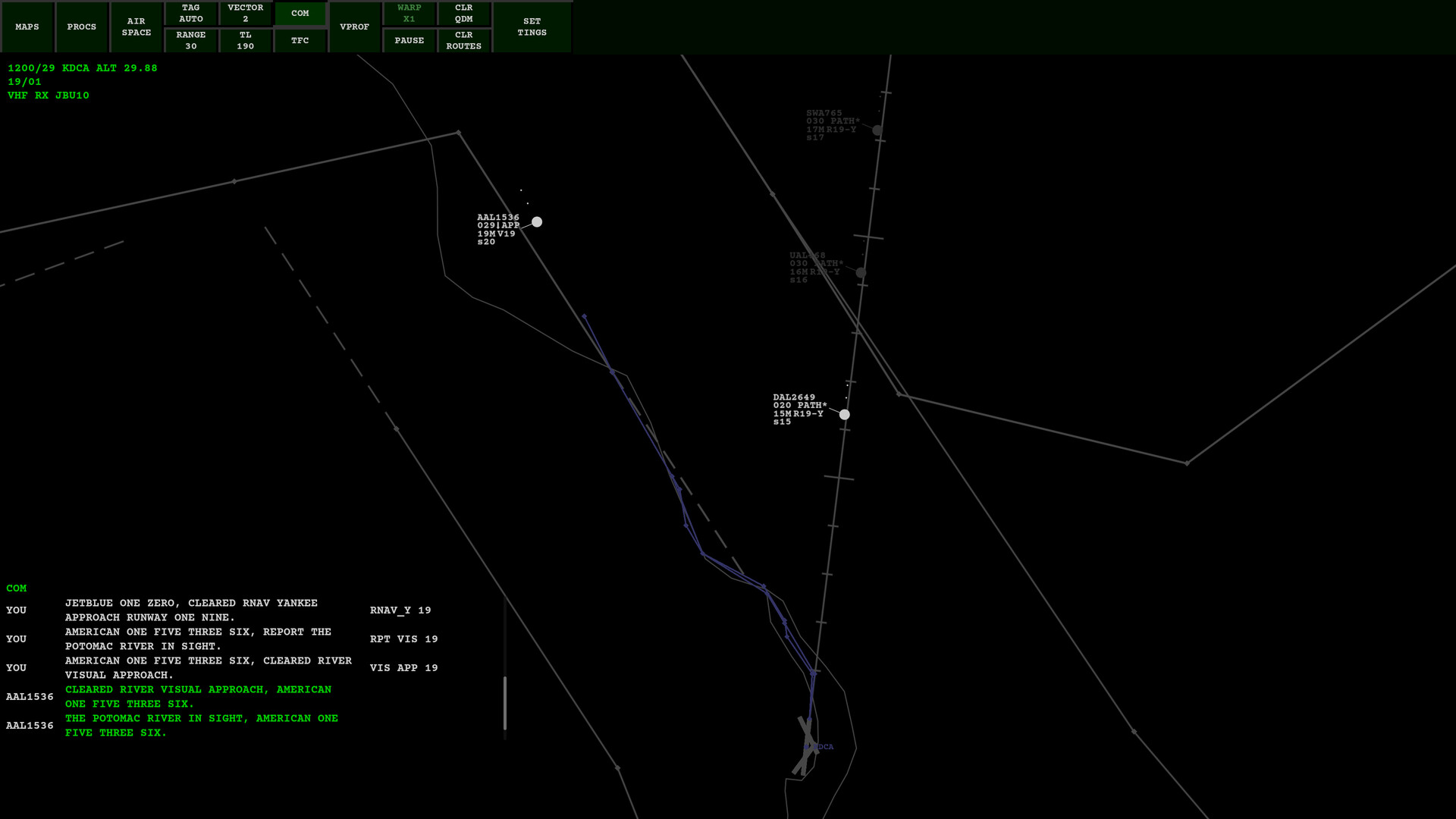Click the COM log scrollbar thumb
The image size is (1456, 819).
coord(505,703)
